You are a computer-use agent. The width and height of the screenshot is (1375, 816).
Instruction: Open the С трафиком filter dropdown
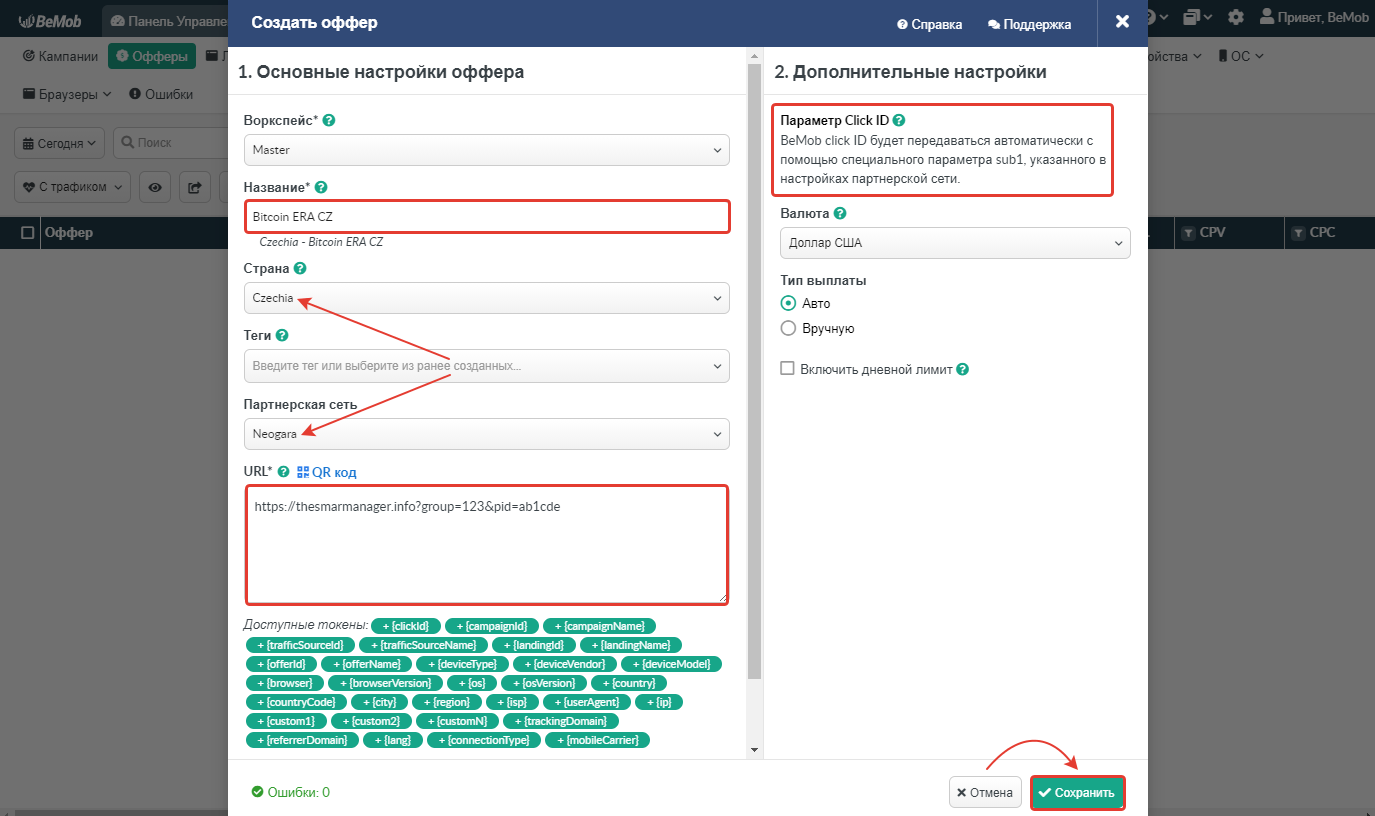[73, 186]
